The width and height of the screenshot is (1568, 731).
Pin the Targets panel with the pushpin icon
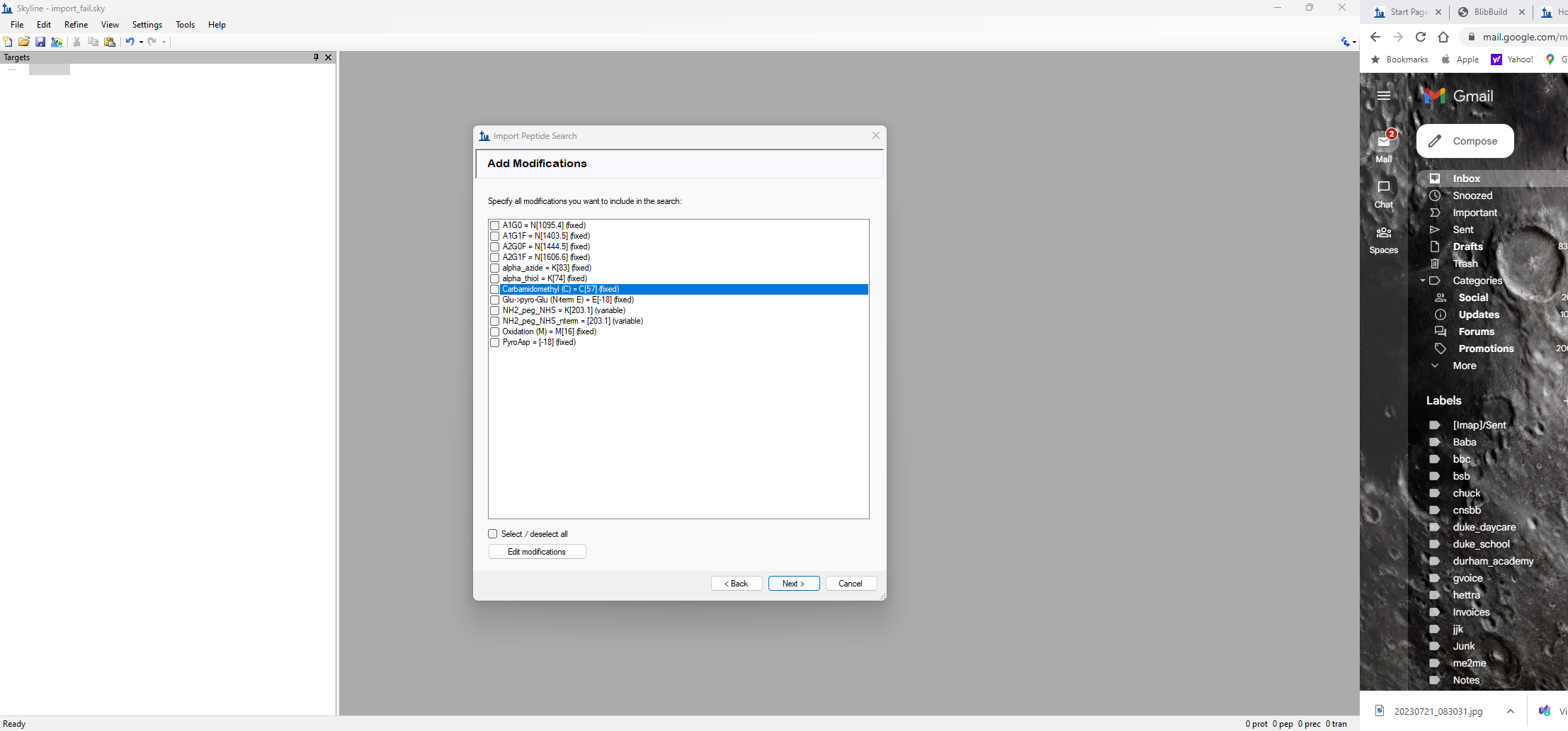pos(316,57)
